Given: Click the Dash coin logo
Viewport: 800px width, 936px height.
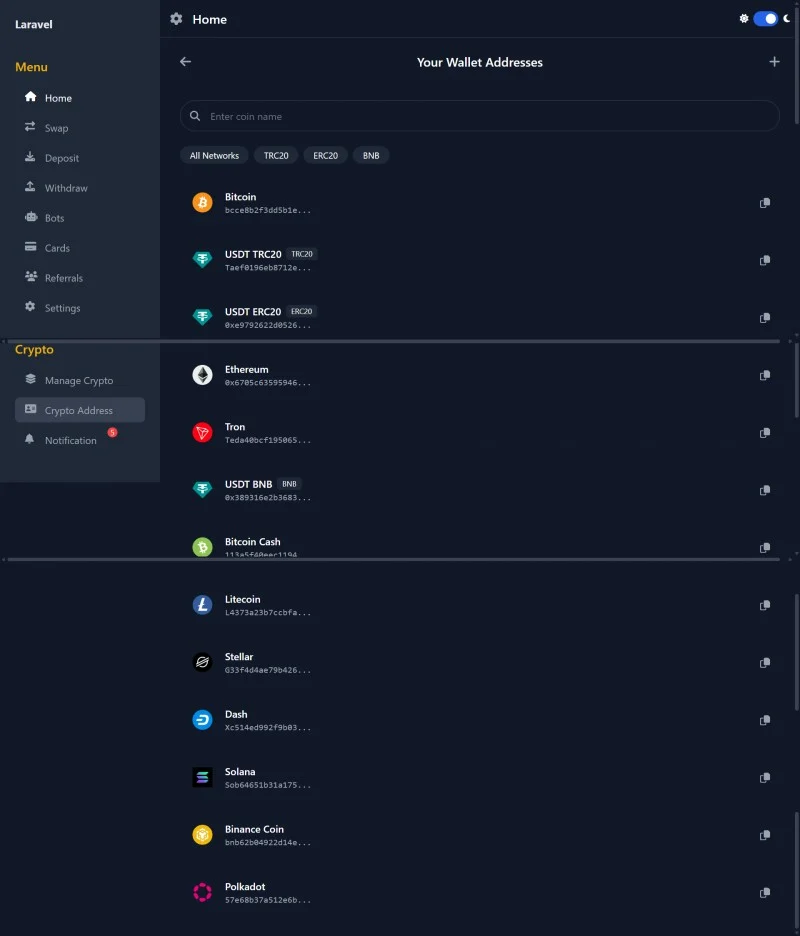Looking at the screenshot, I should [x=202, y=719].
